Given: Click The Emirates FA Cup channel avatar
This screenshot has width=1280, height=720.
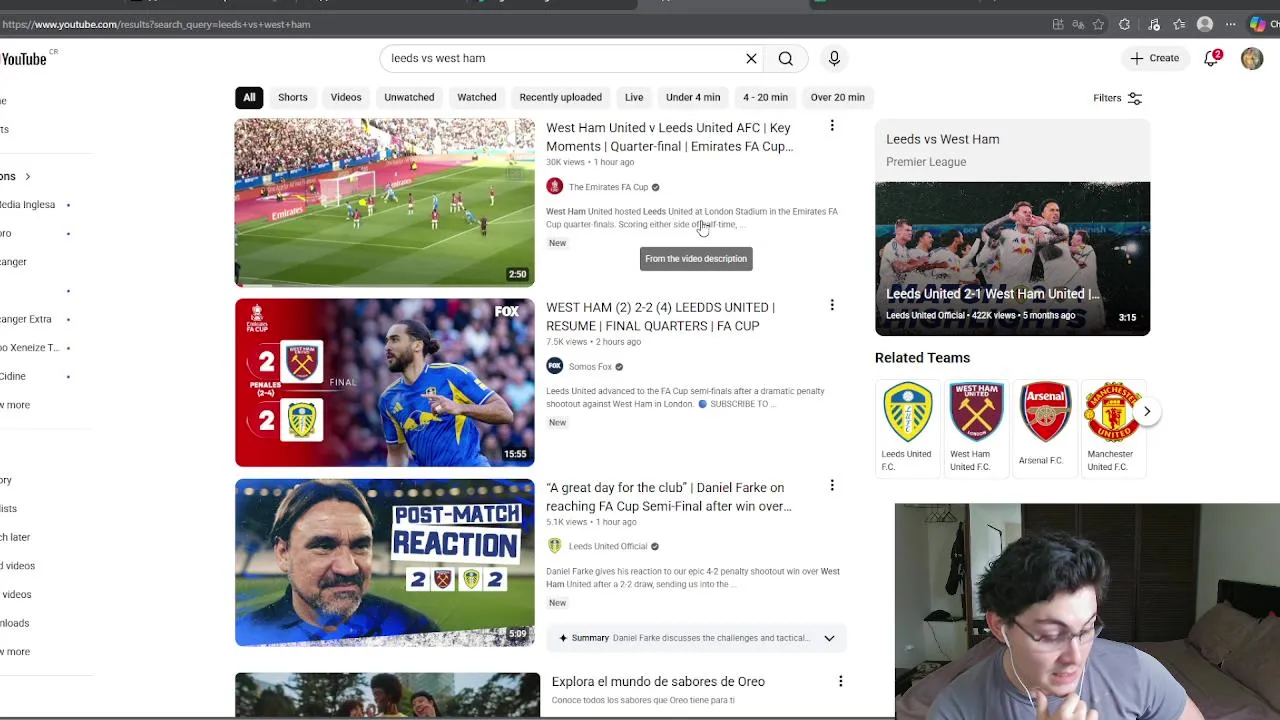Looking at the screenshot, I should pyautogui.click(x=554, y=187).
